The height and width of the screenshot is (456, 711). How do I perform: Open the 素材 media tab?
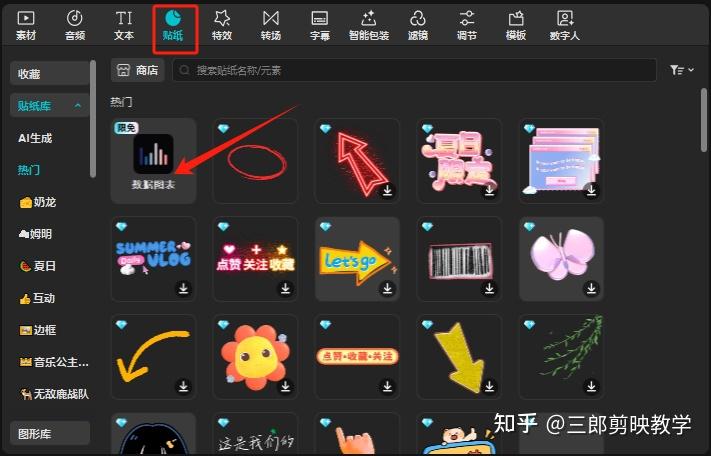(x=26, y=26)
